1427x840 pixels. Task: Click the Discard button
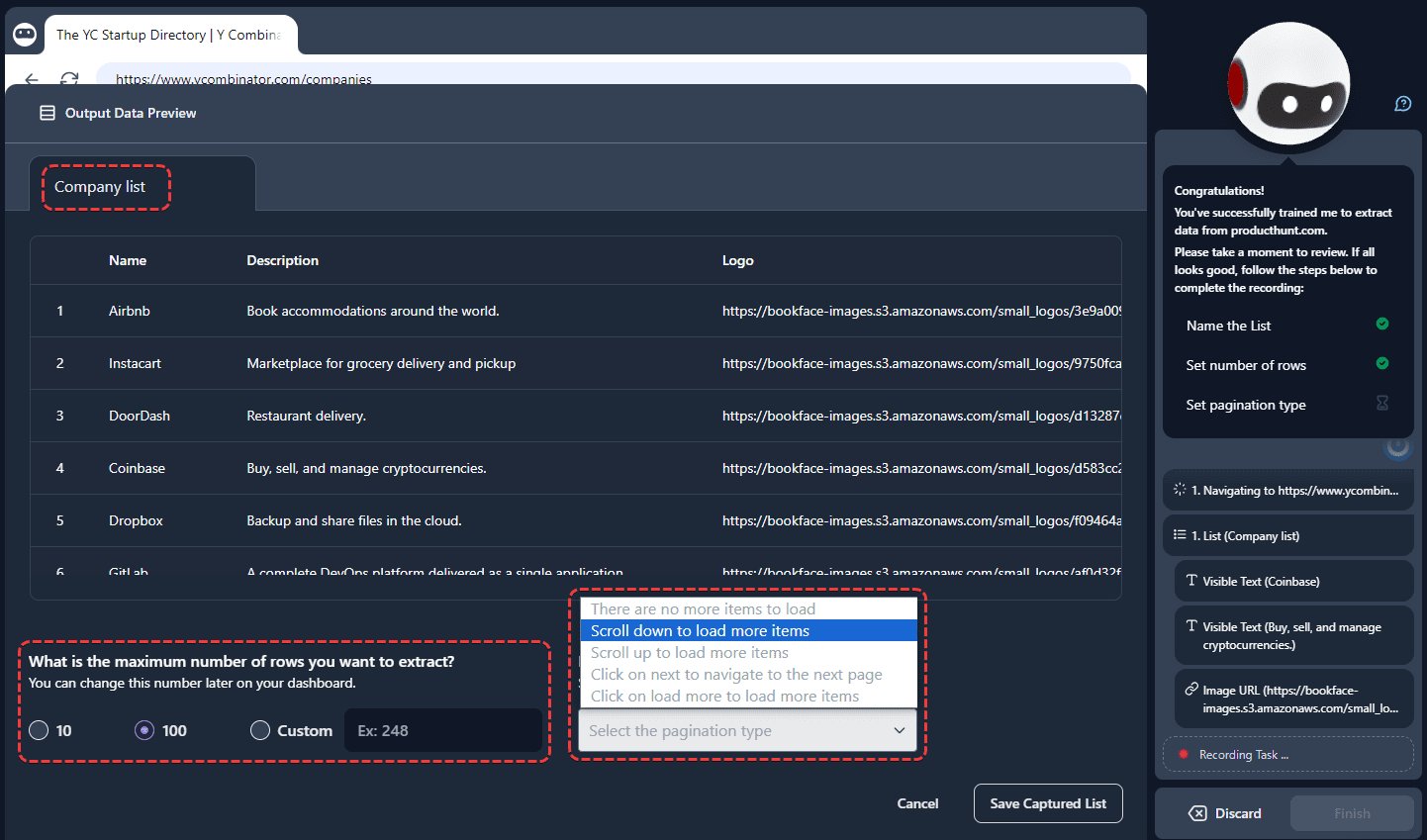[x=1225, y=813]
